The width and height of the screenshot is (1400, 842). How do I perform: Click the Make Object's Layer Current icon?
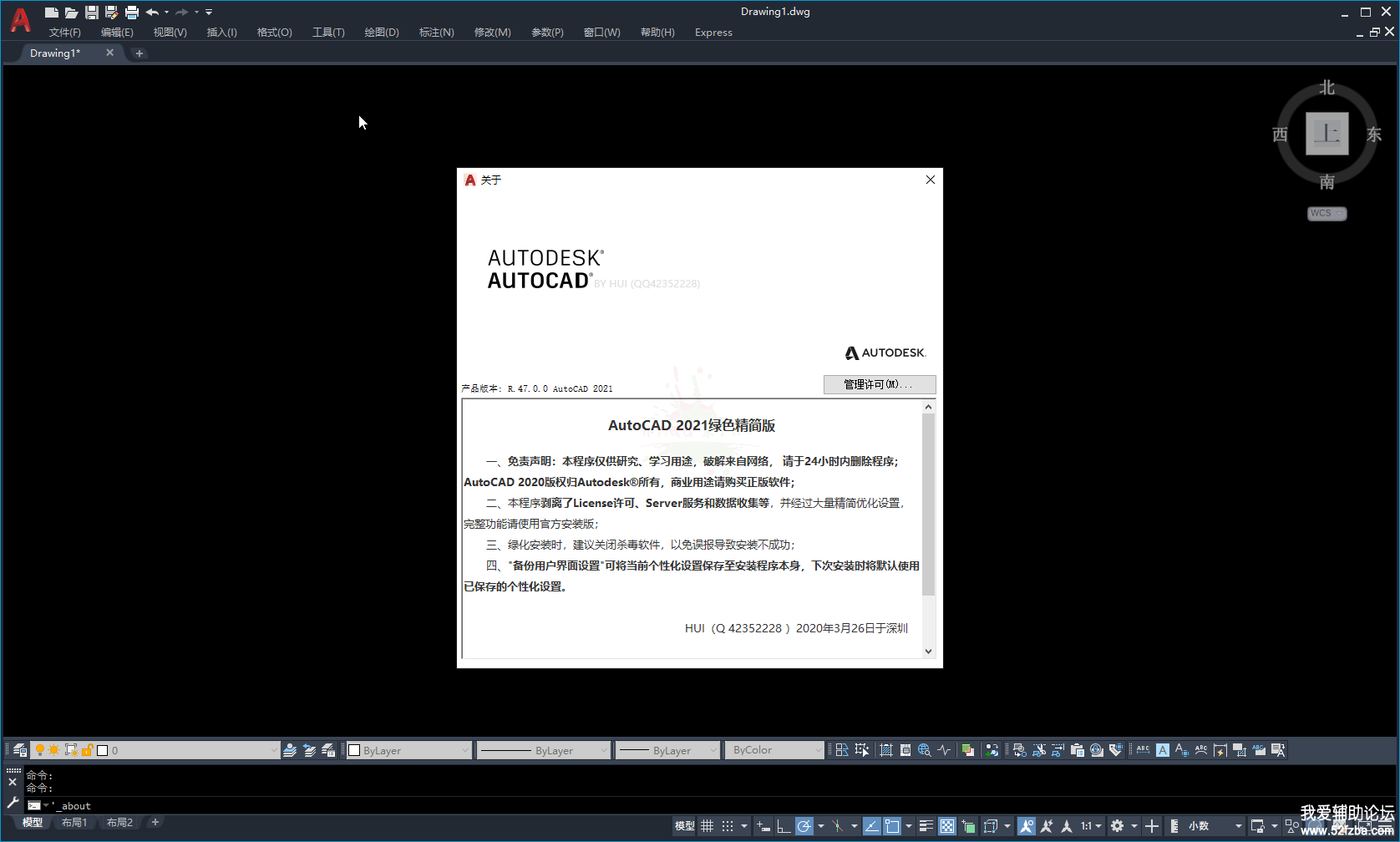pyautogui.click(x=290, y=750)
